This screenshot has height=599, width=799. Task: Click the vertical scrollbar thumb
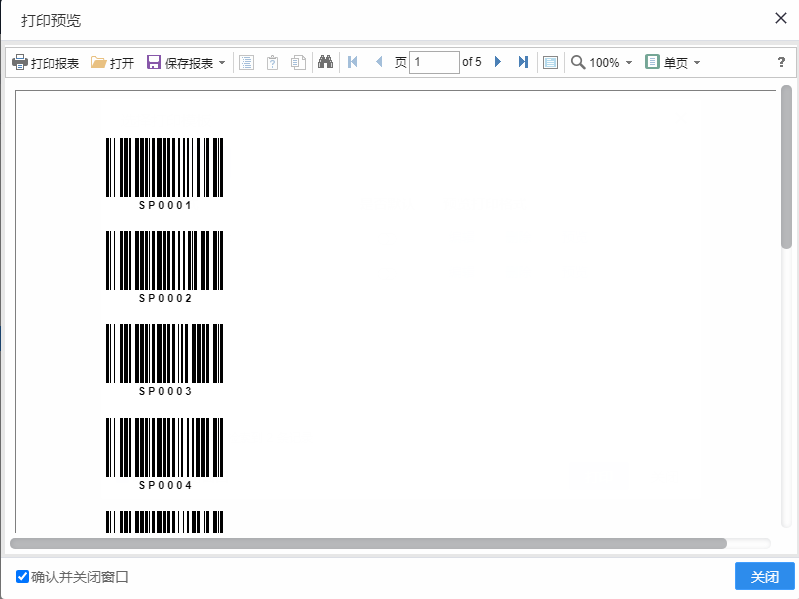786,167
